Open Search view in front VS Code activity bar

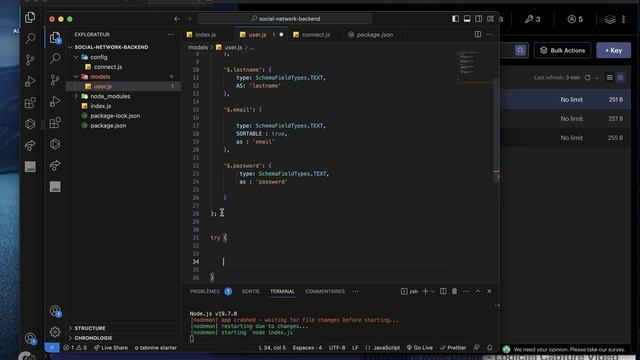point(55,58)
